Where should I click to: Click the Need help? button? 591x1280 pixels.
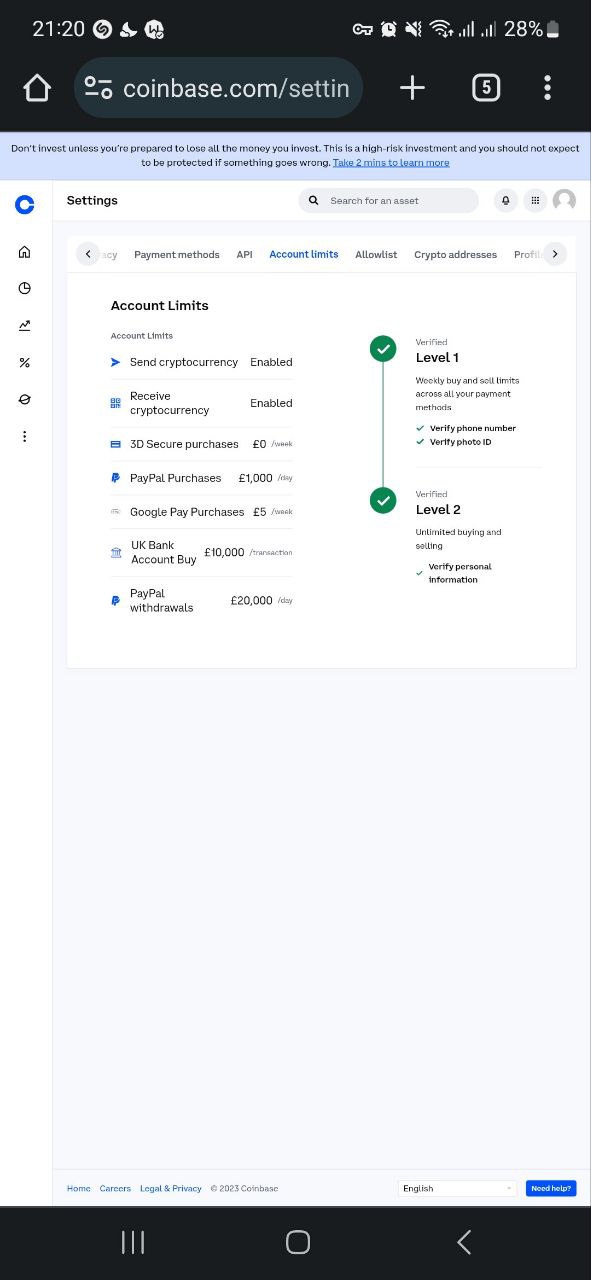pos(551,1188)
